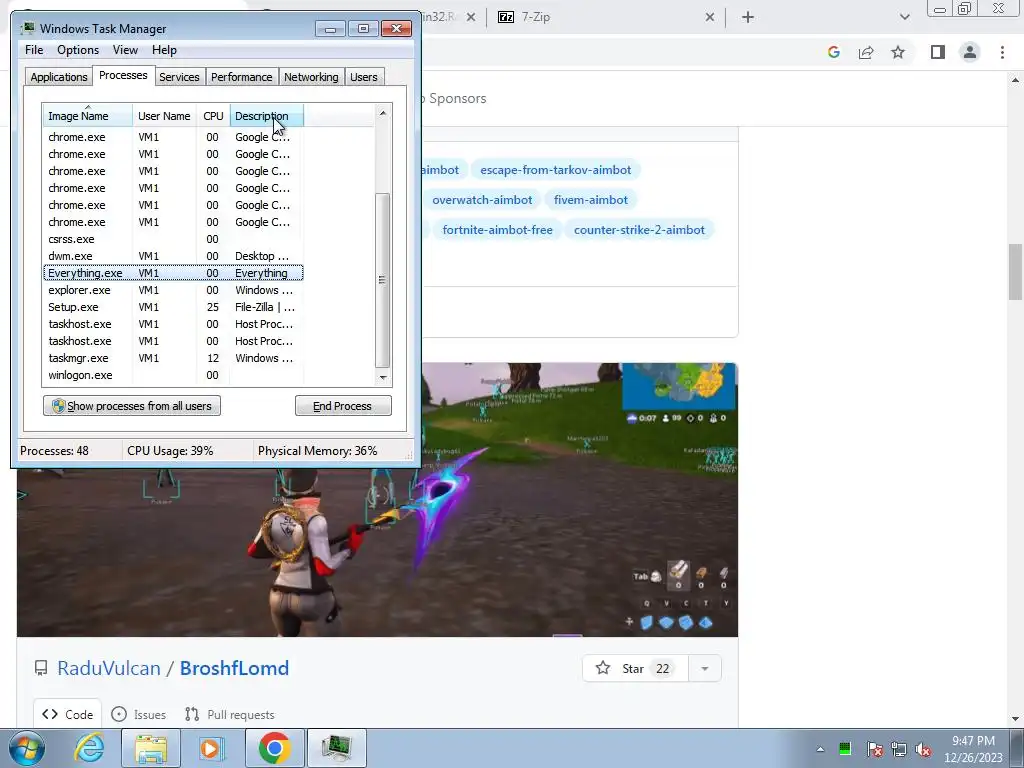Show hidden system tray icons
Screen dimensions: 1024x768
tap(820, 749)
